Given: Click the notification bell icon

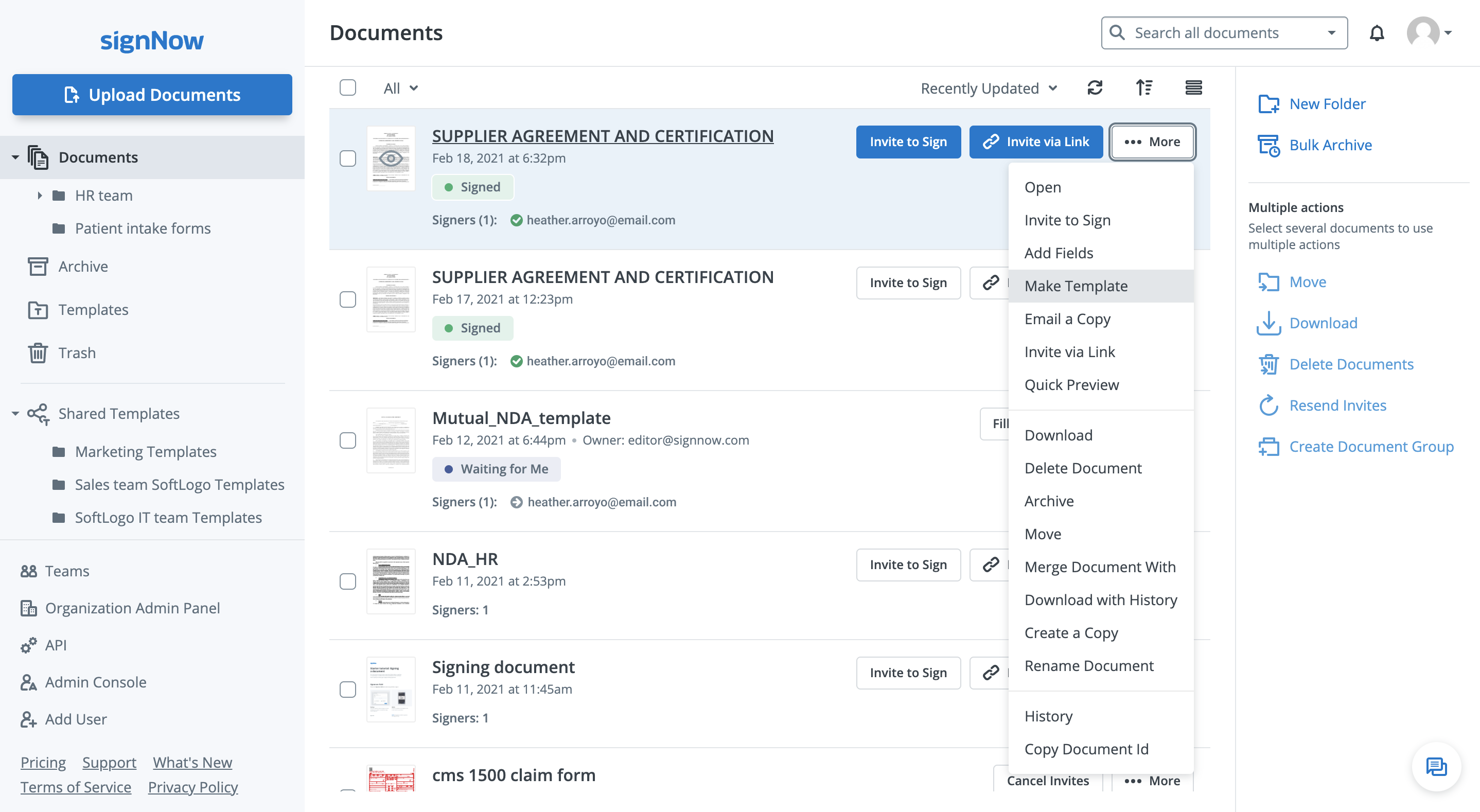Looking at the screenshot, I should pos(1377,33).
